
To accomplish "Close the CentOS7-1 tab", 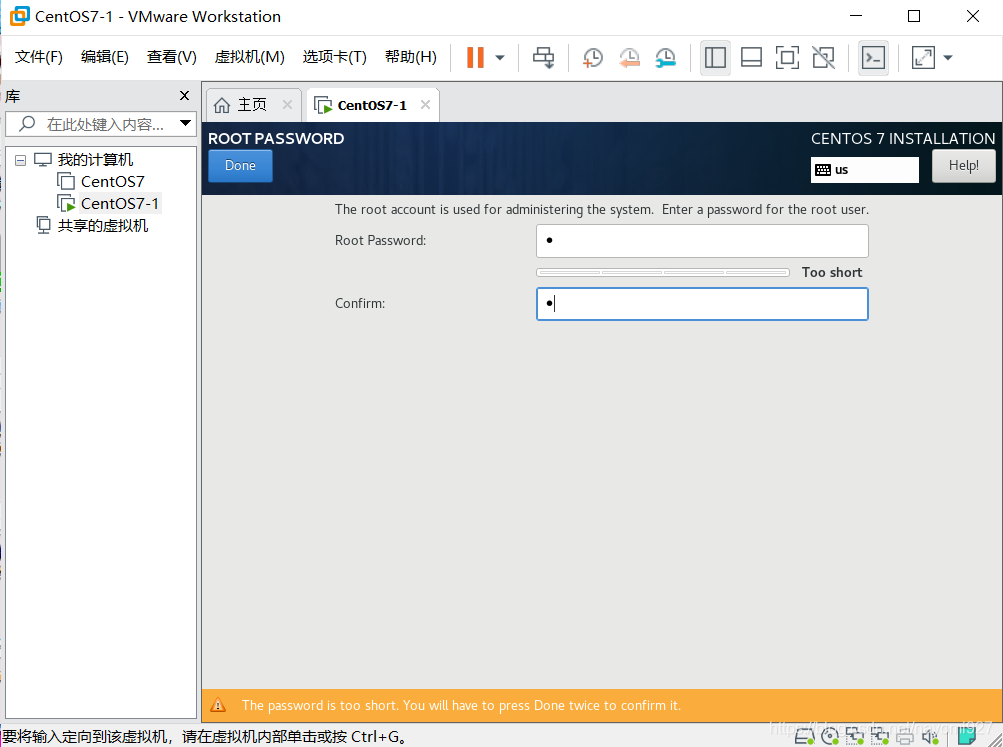I will 425,104.
